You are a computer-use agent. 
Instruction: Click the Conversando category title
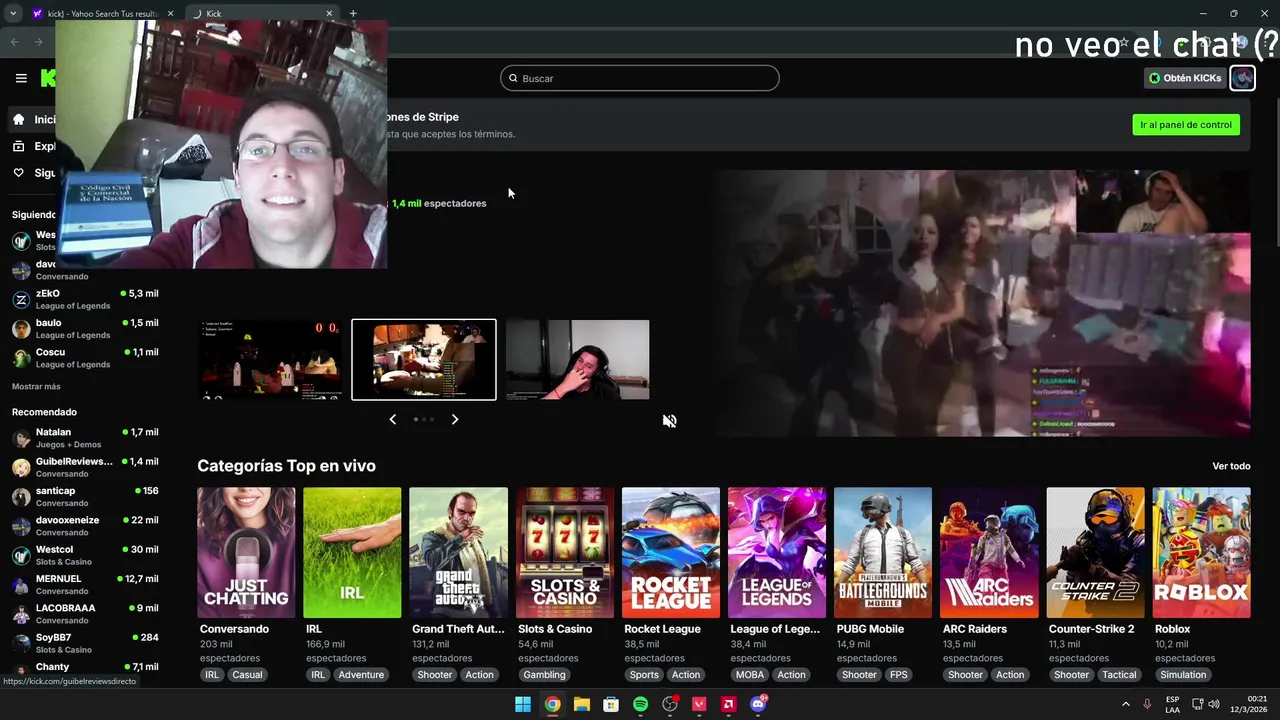(235, 629)
